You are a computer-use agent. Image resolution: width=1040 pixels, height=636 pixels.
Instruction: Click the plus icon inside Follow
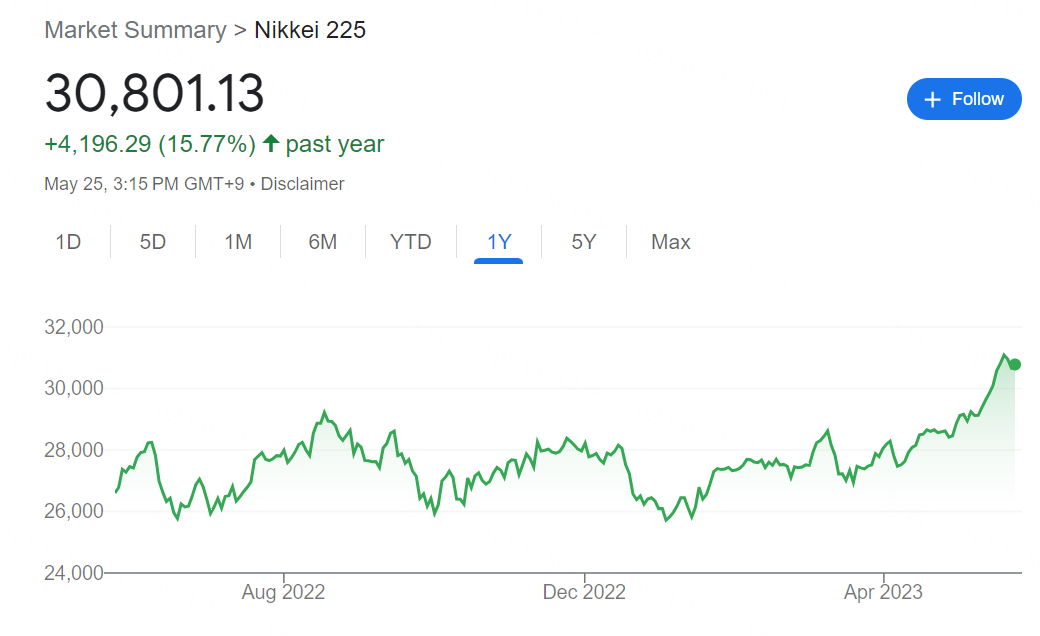[x=933, y=99]
